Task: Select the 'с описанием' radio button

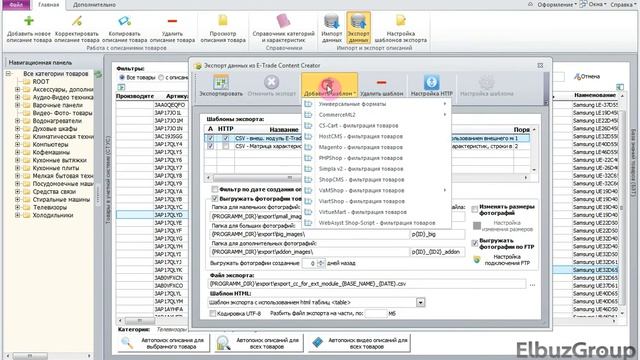Action: [161, 77]
